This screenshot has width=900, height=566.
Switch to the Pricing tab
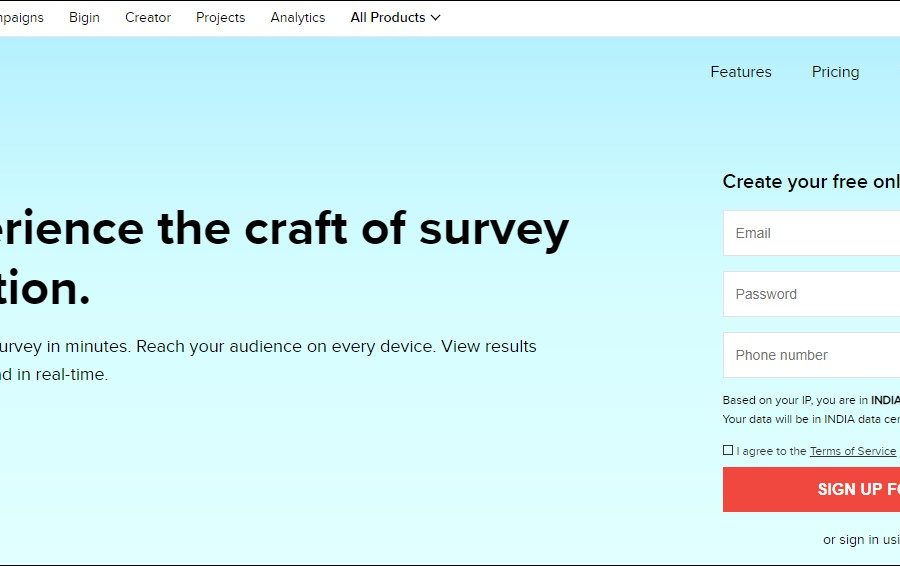pos(835,72)
